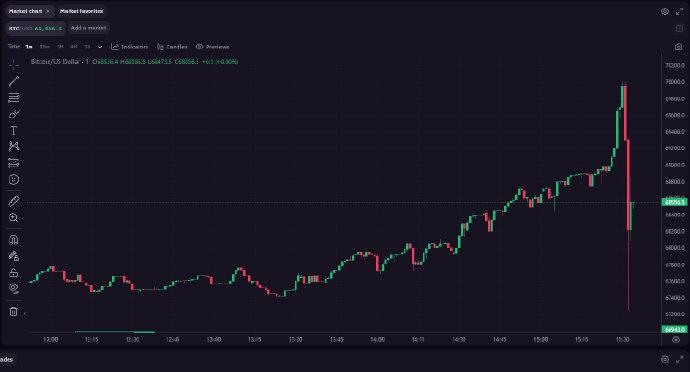690x372 pixels.
Task: Open the patterns drawing tool
Action: pos(14,146)
